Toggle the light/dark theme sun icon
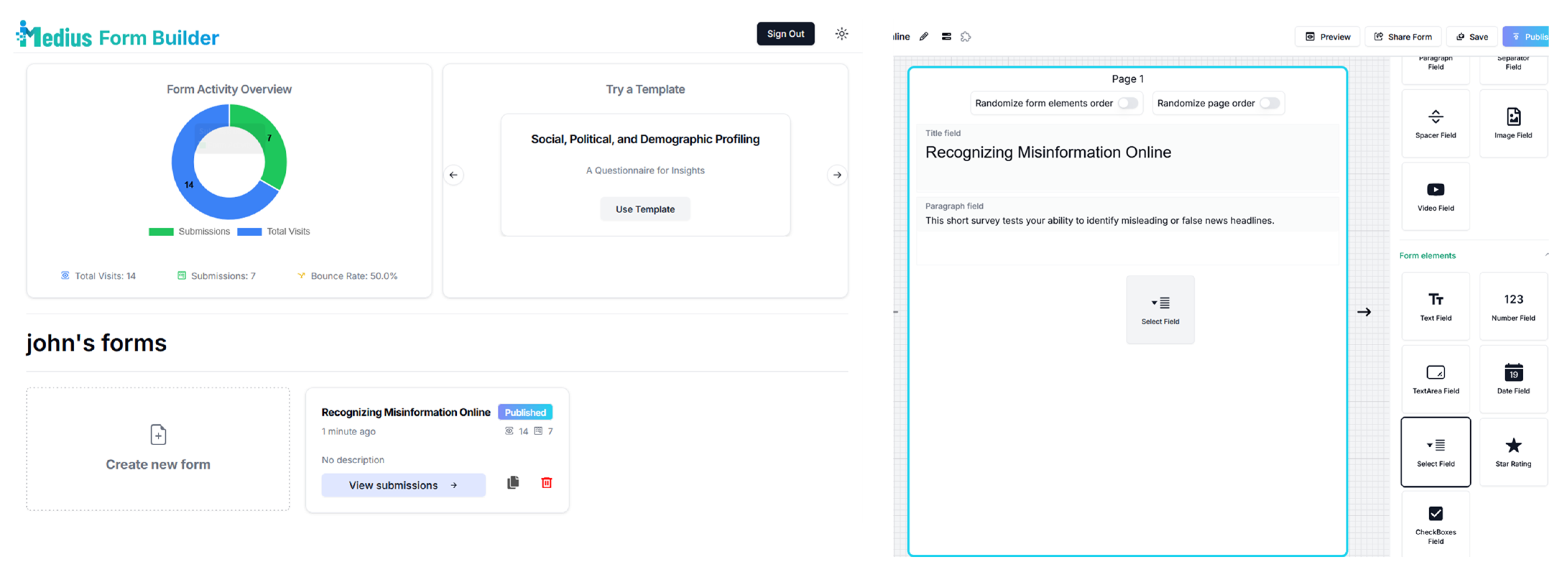The width and height of the screenshot is (1568, 571). [x=841, y=34]
